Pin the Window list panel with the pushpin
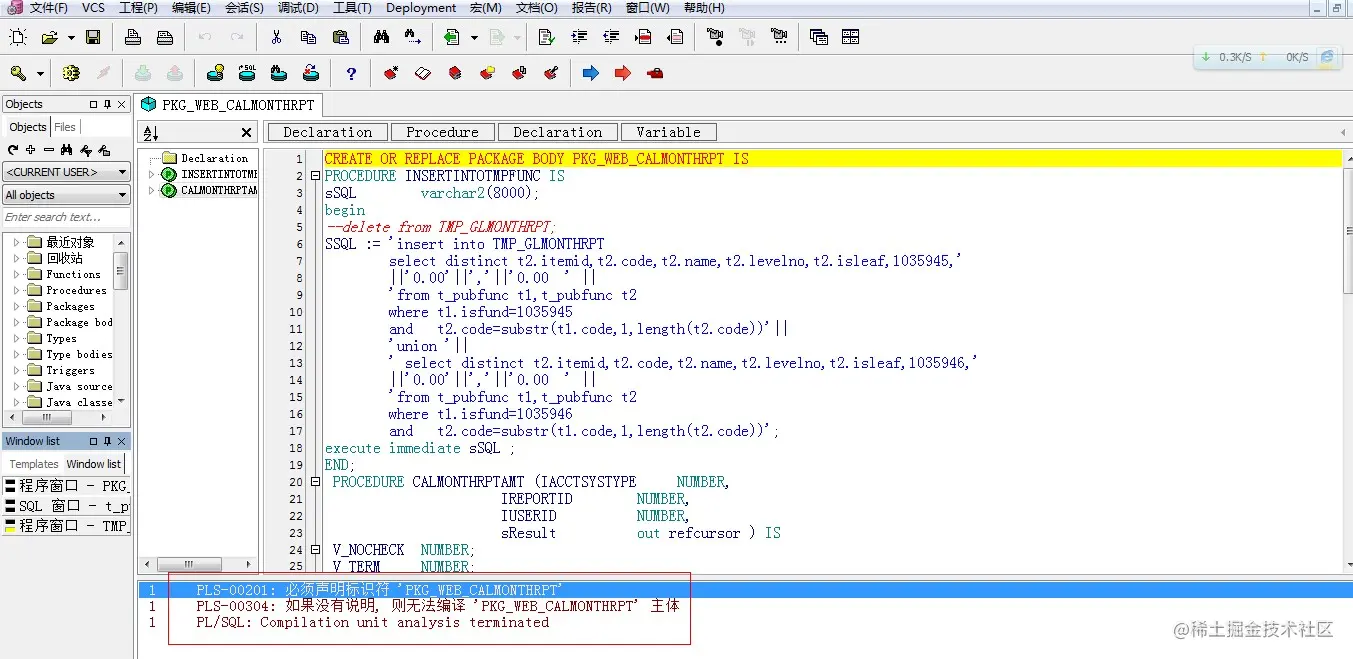The image size is (1353, 659). [108, 441]
